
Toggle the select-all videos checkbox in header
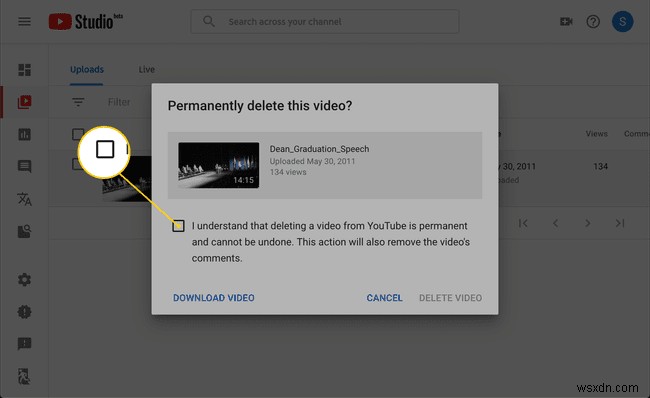click(78, 134)
